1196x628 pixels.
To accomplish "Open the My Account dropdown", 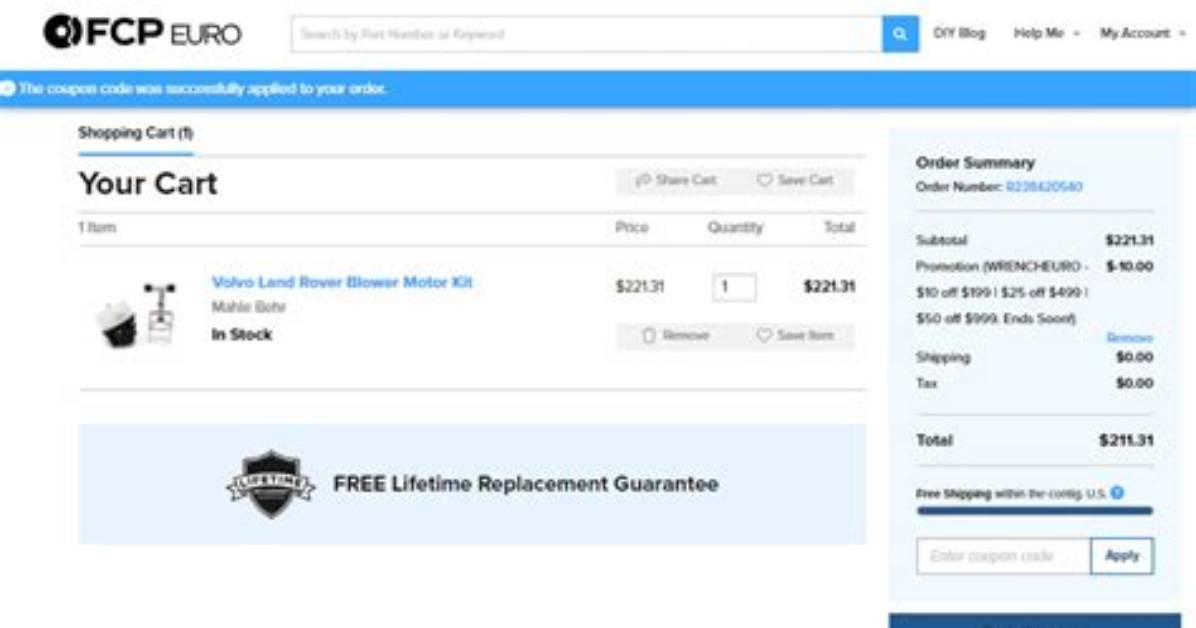I will click(x=1142, y=33).
